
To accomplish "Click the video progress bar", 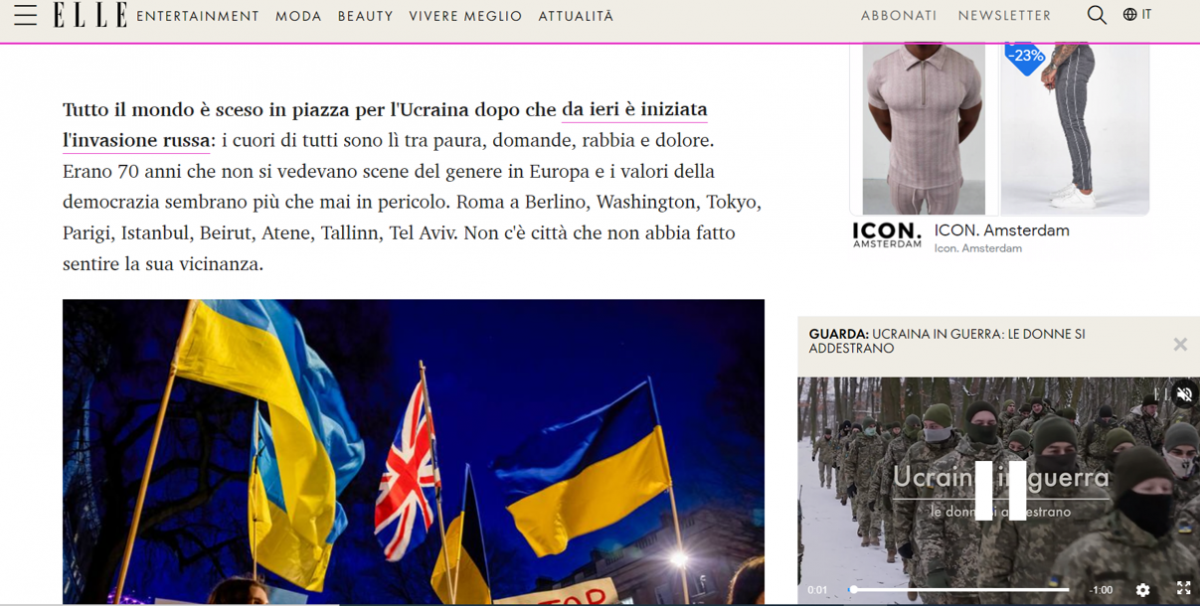I will tap(960, 590).
